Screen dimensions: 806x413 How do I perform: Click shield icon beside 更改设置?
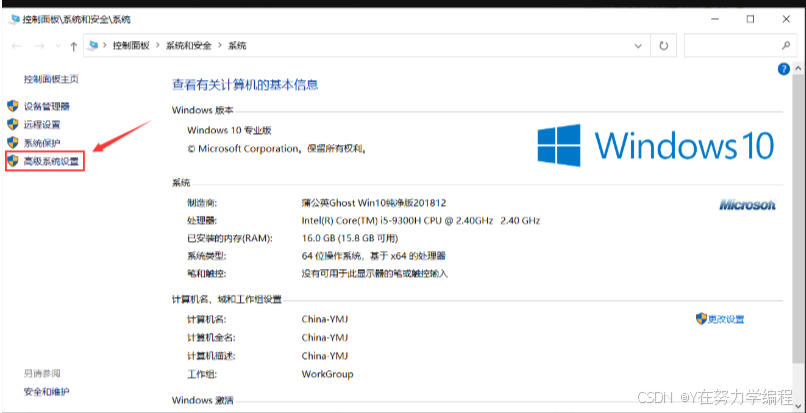(701, 319)
